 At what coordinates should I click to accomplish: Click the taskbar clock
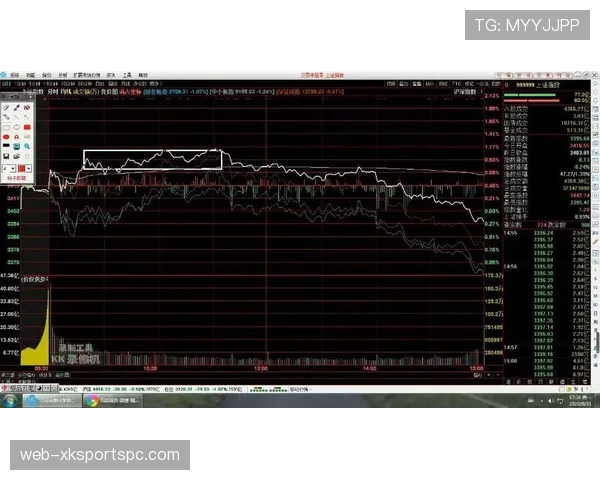point(580,401)
